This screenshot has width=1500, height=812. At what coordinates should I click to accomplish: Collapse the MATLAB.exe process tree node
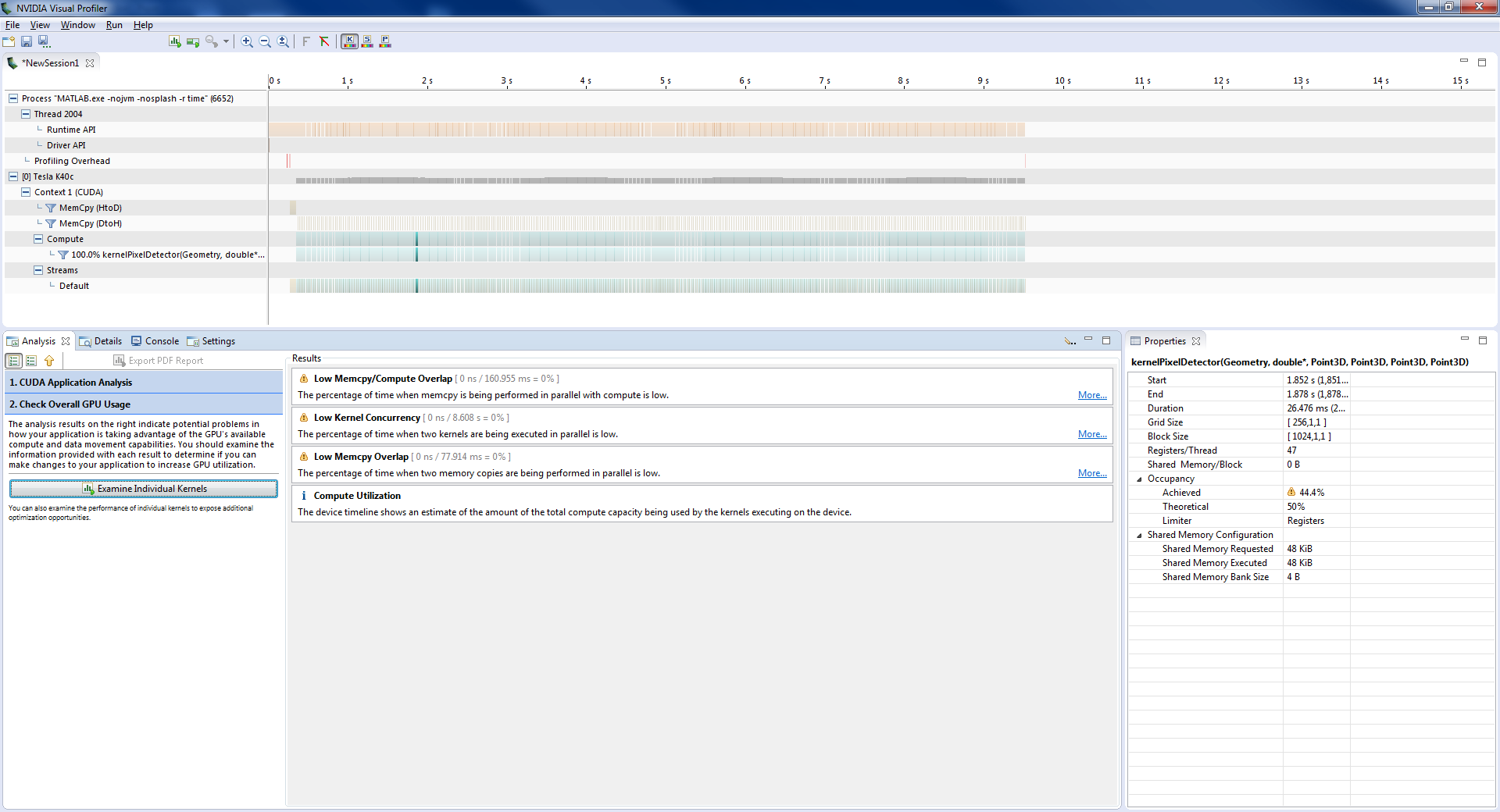click(x=13, y=98)
